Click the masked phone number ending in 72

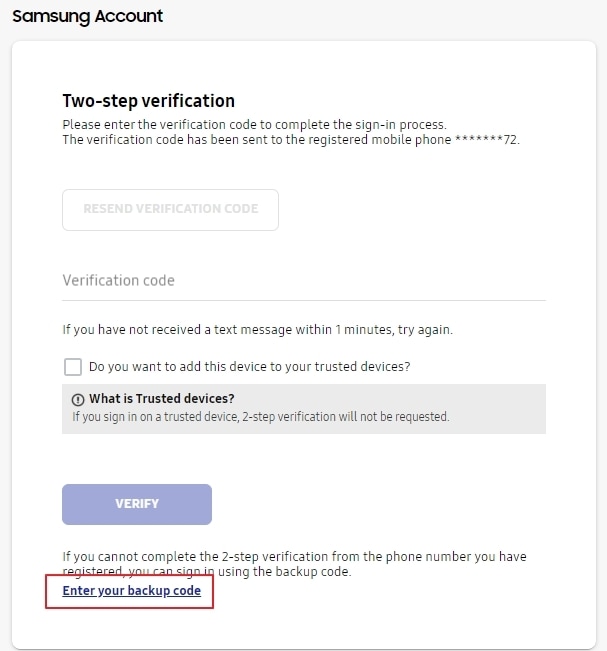(487, 140)
